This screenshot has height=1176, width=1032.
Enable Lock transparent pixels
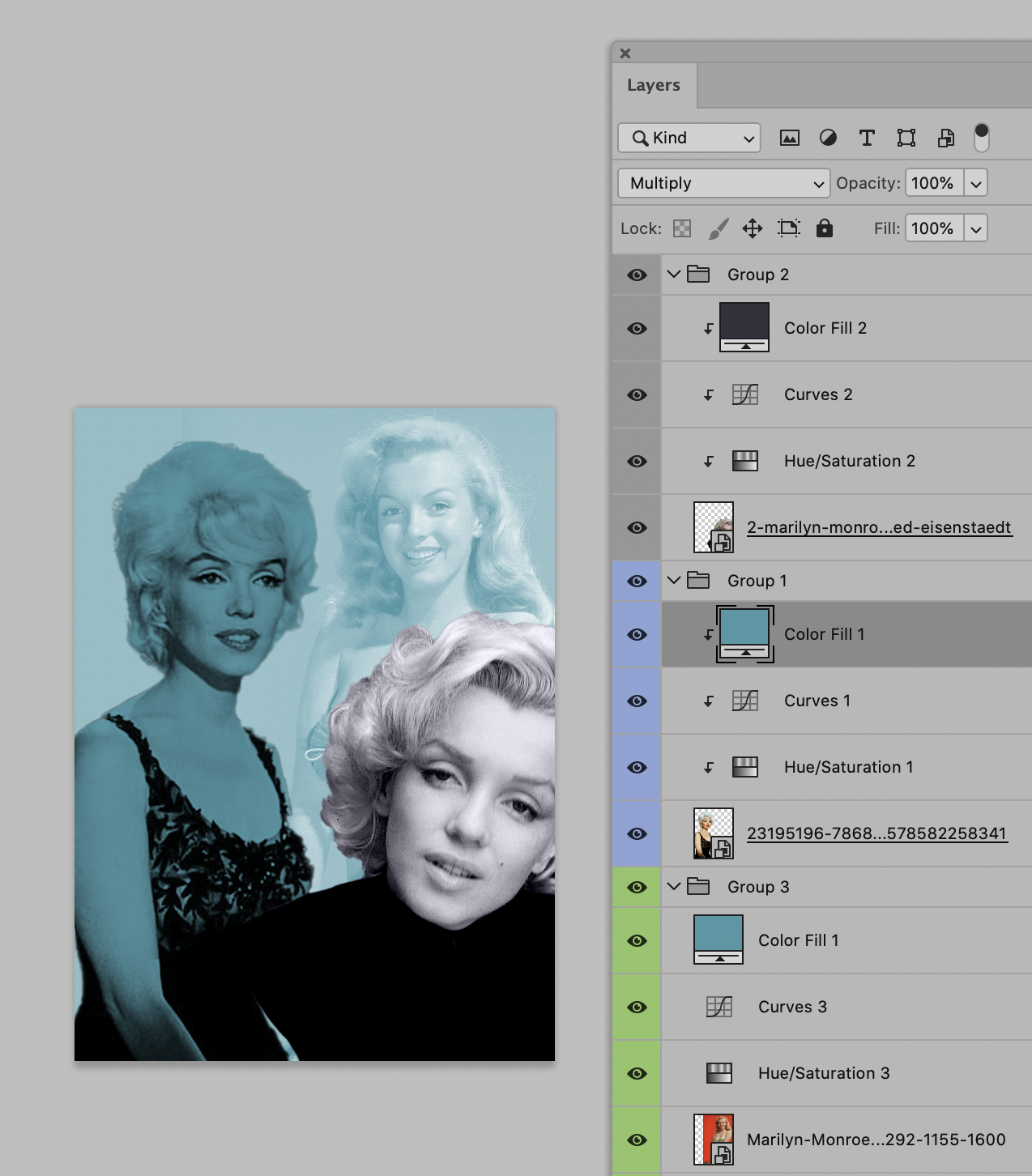tap(682, 228)
